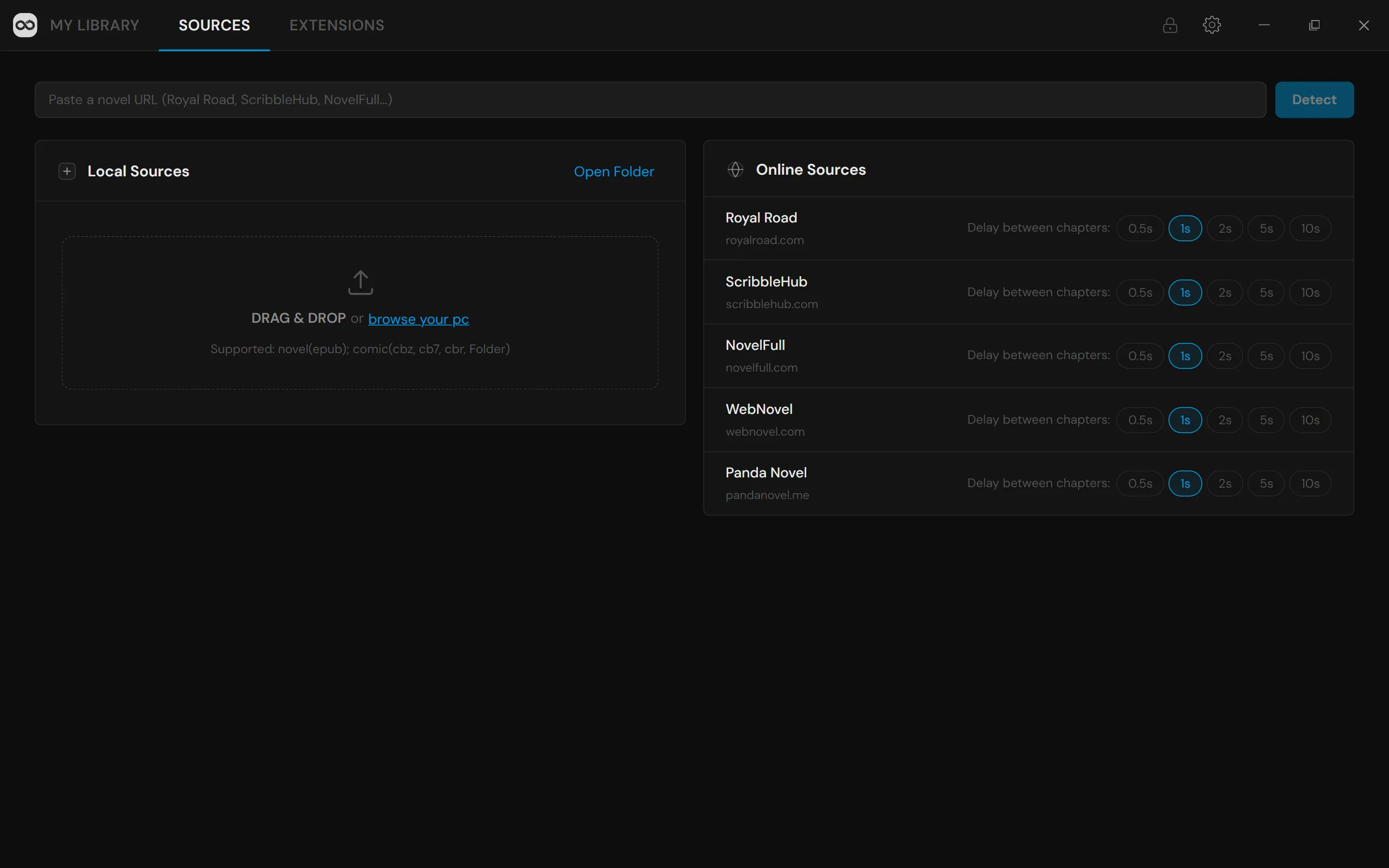Set NovelFull delay to 10s
This screenshot has width=1389, height=868.
coord(1310,356)
